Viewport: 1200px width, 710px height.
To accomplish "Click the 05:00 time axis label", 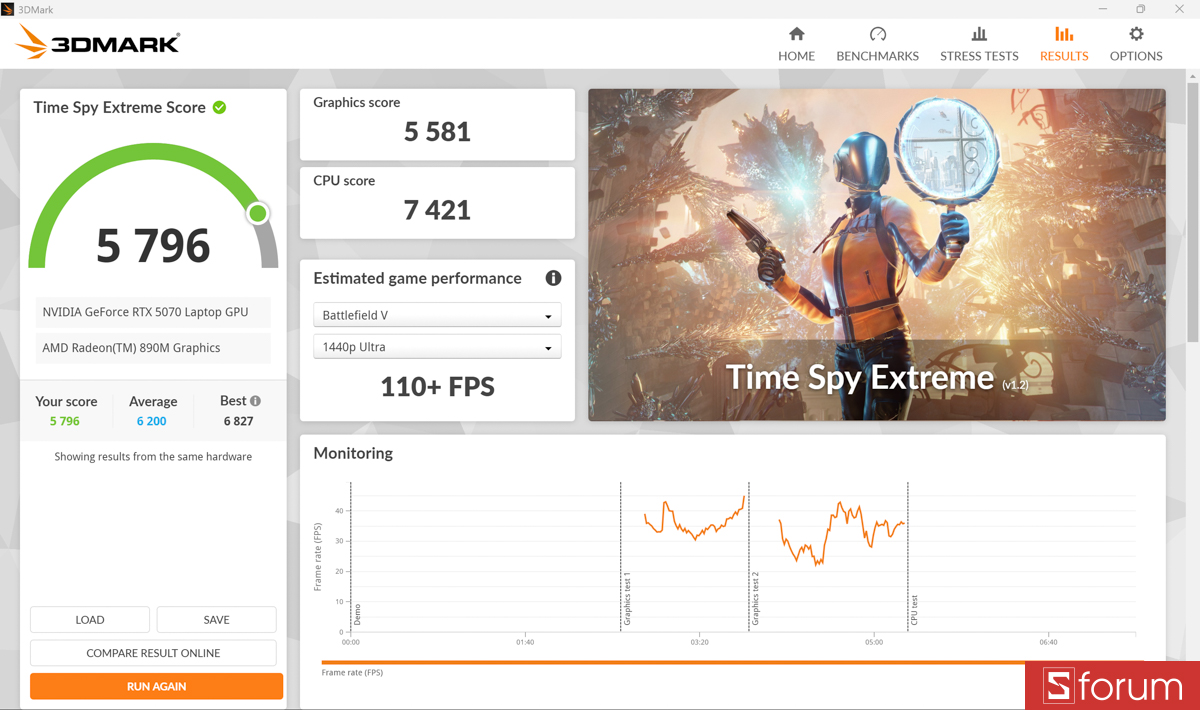I will (874, 642).
